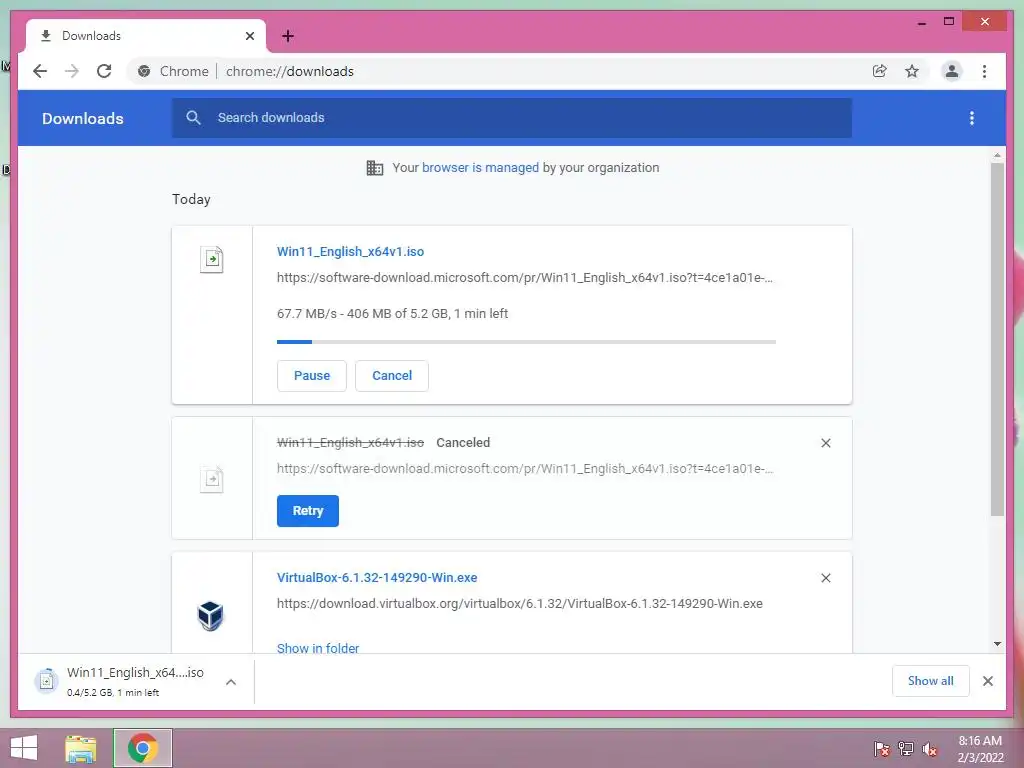Click the active download's Microsoft URL

[524, 278]
